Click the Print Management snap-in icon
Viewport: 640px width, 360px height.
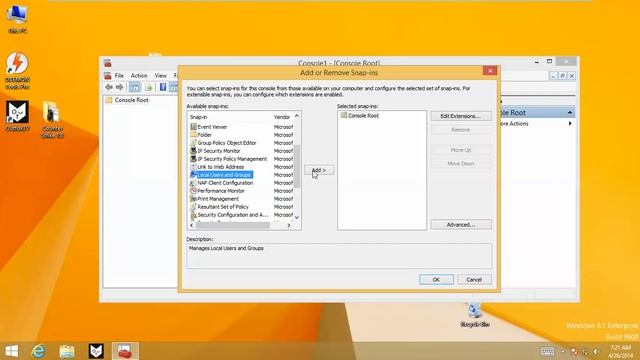coord(193,199)
